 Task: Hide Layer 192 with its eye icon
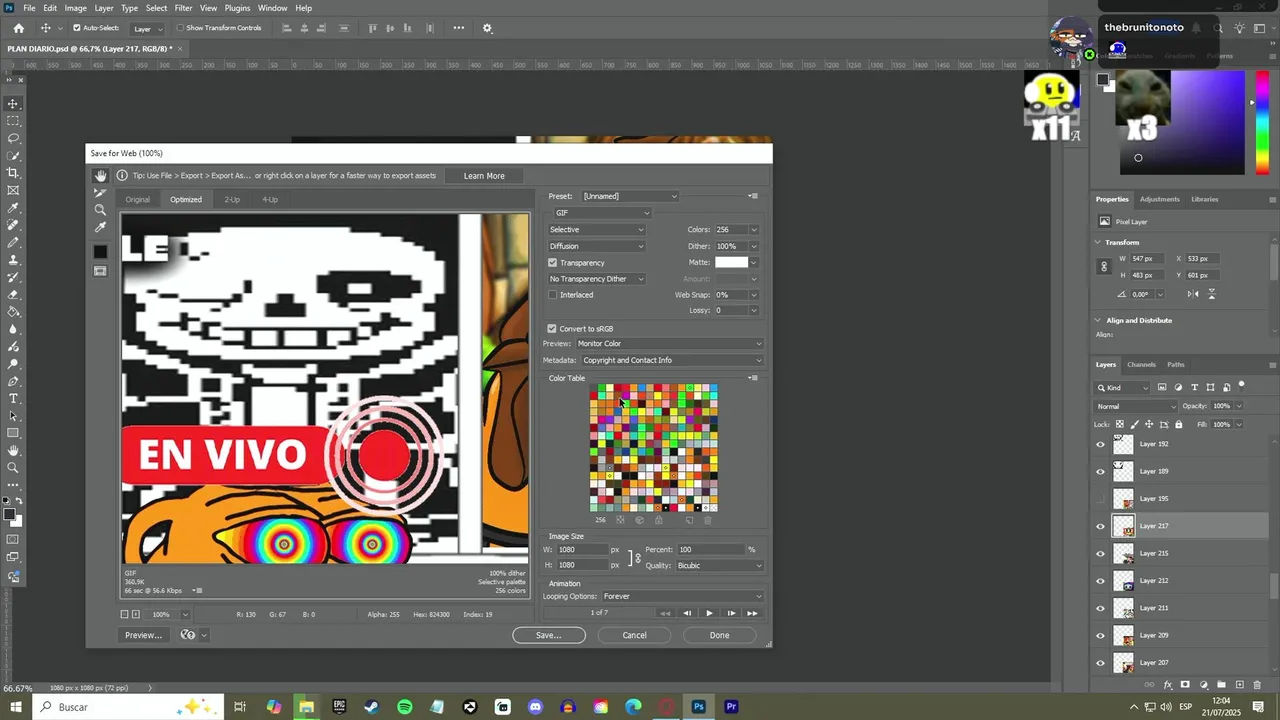[1101, 444]
